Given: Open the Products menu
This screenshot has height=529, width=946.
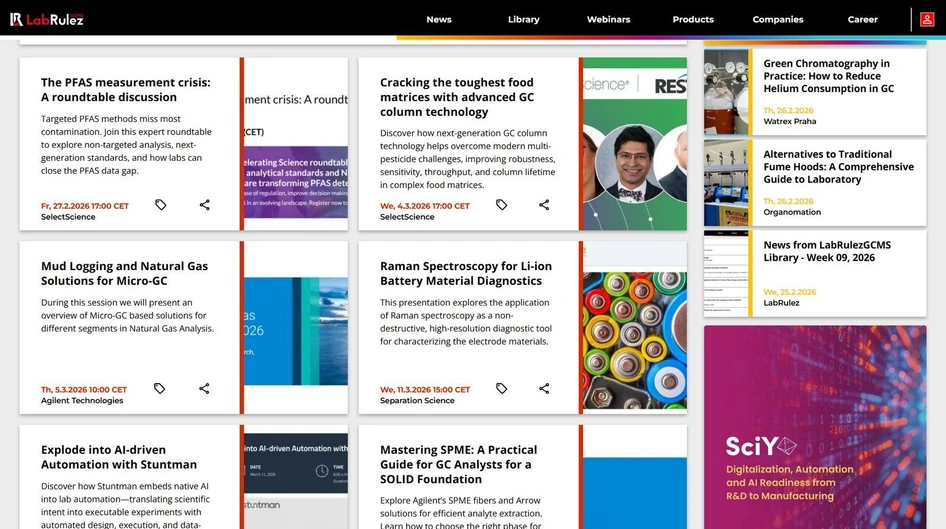Looking at the screenshot, I should tap(693, 19).
